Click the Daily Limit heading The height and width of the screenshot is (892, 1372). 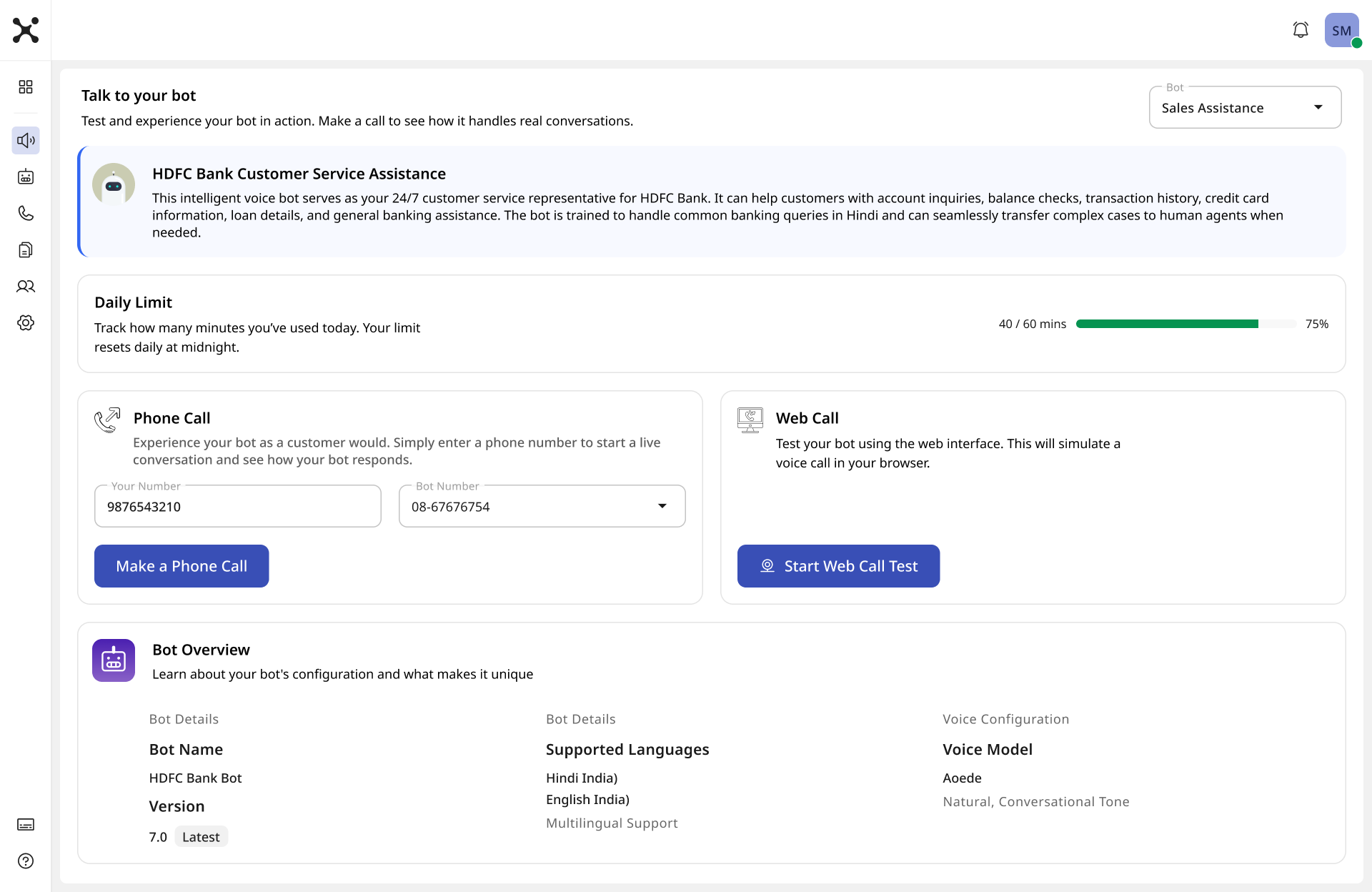point(133,302)
